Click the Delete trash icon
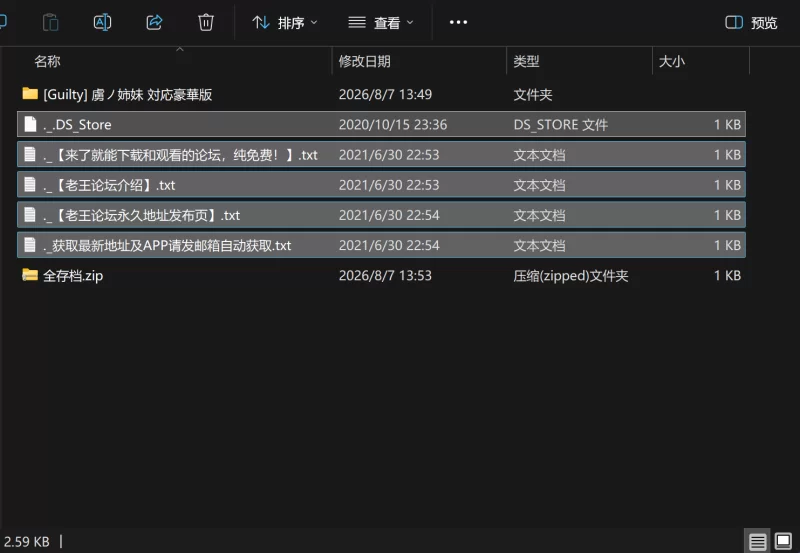 [x=206, y=22]
